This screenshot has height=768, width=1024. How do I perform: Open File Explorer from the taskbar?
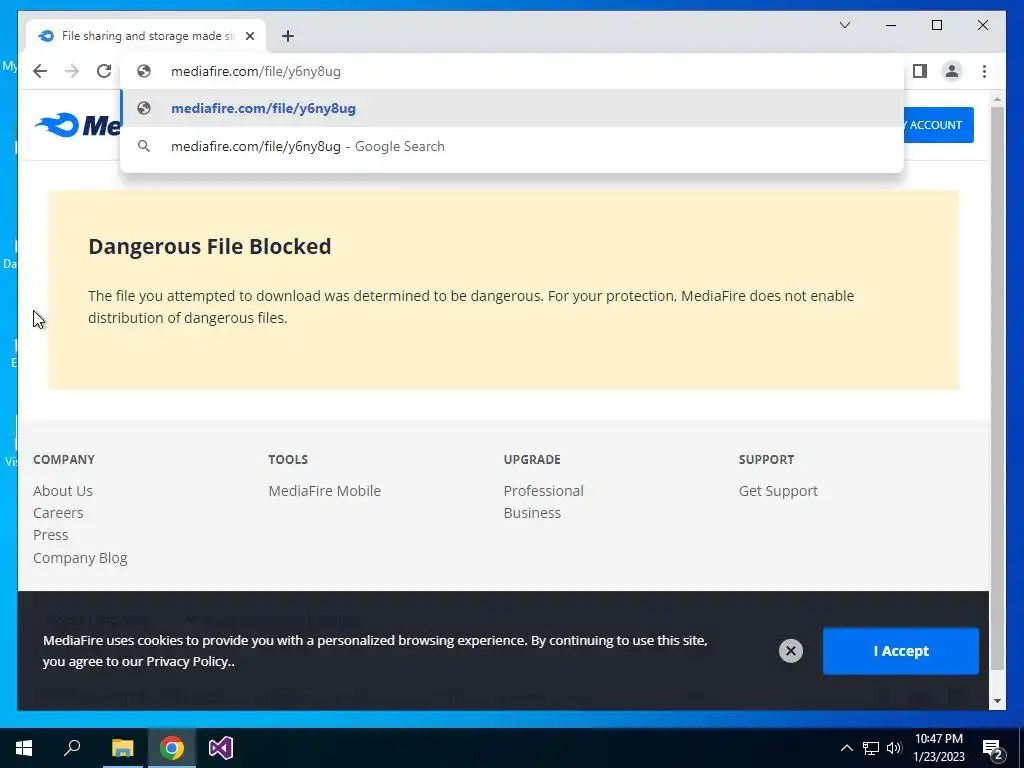[122, 748]
